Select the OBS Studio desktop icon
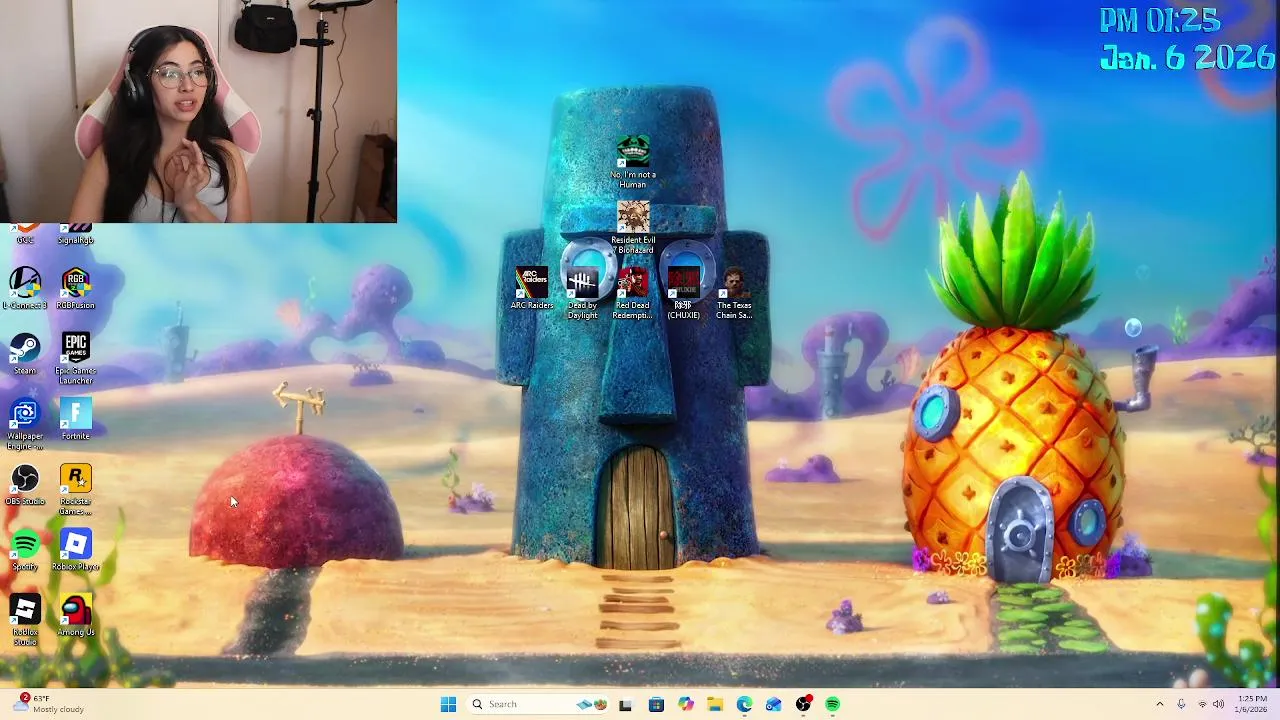The height and width of the screenshot is (720, 1280). [25, 485]
